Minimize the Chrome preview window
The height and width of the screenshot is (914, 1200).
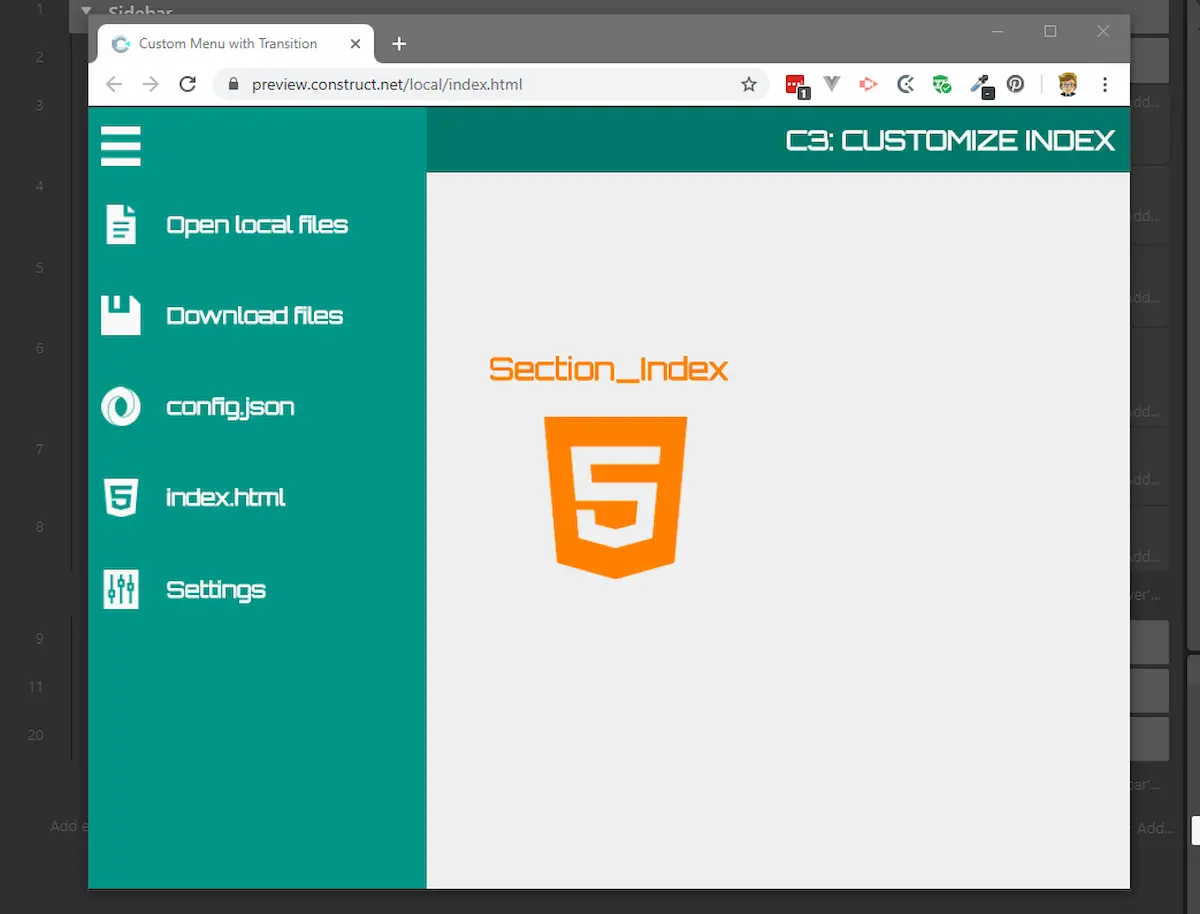point(997,32)
